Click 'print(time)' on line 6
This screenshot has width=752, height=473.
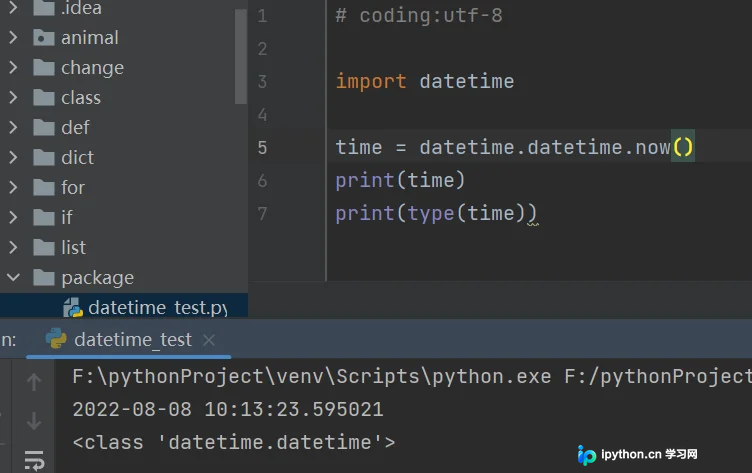click(400, 180)
